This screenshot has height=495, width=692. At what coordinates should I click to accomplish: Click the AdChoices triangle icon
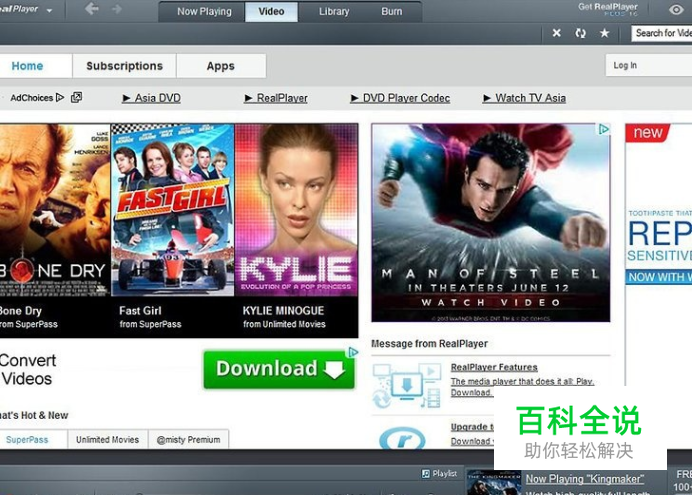(x=60, y=98)
